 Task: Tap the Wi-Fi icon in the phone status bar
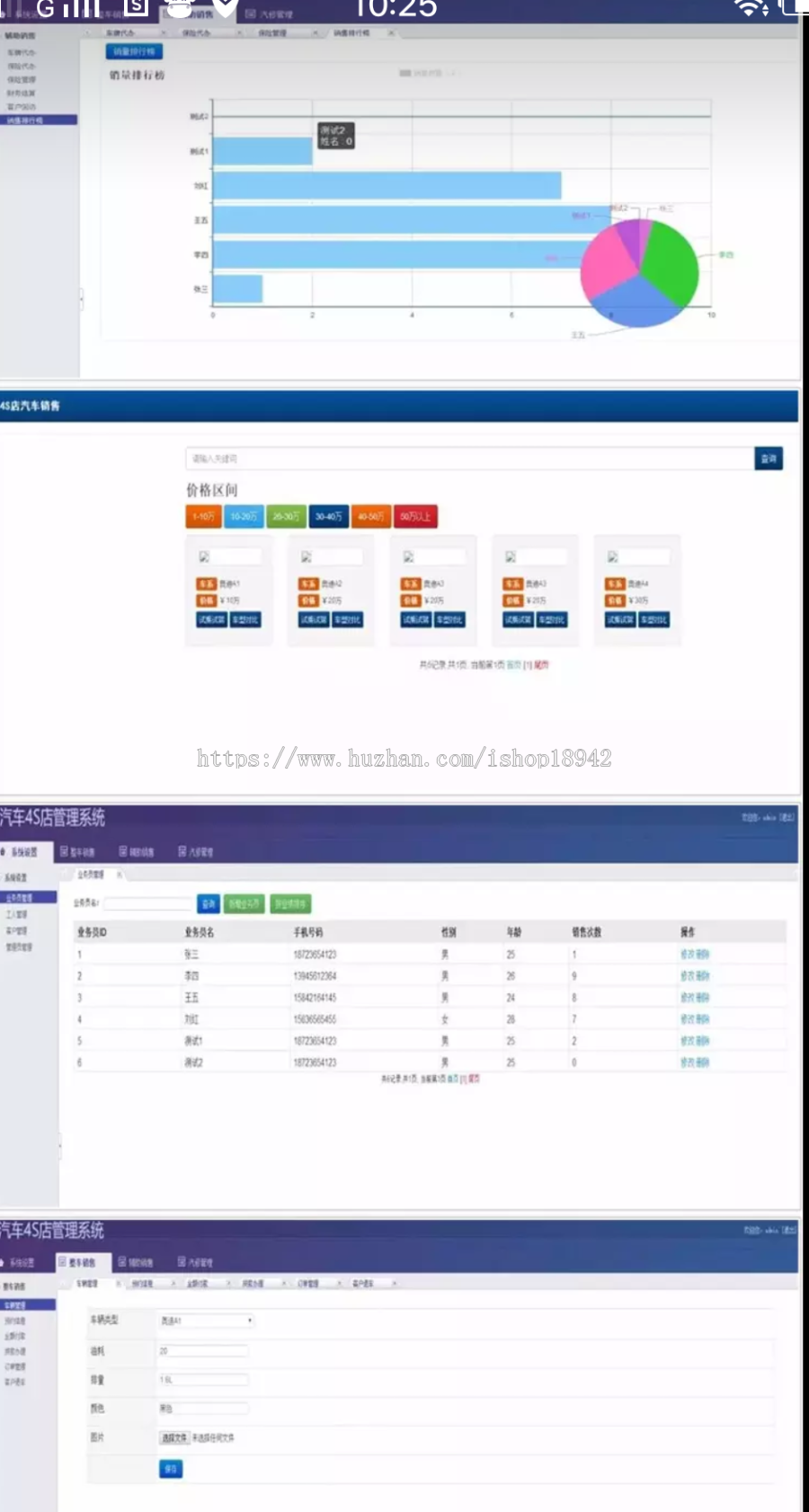tap(751, 8)
